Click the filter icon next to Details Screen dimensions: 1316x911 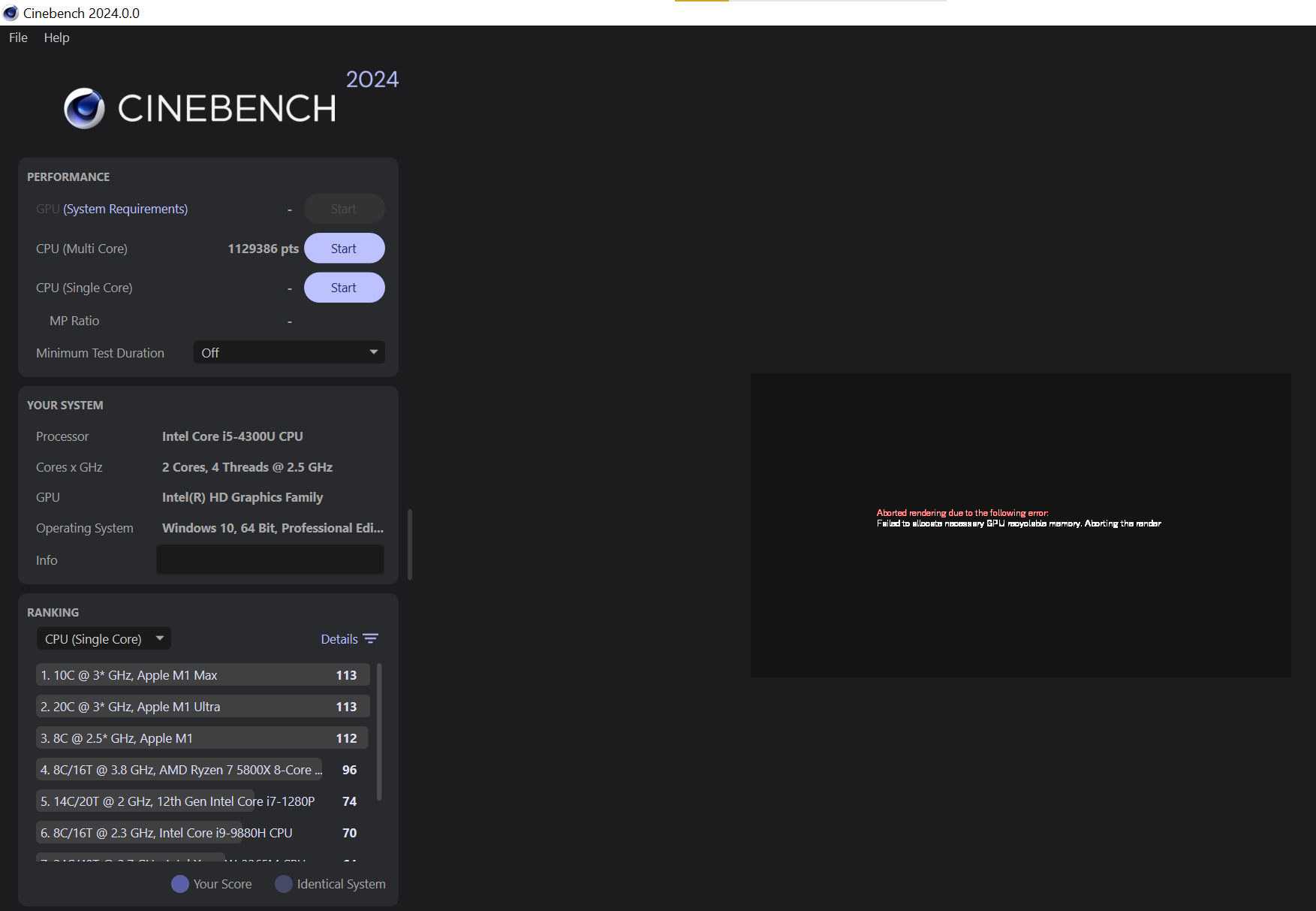(x=371, y=638)
